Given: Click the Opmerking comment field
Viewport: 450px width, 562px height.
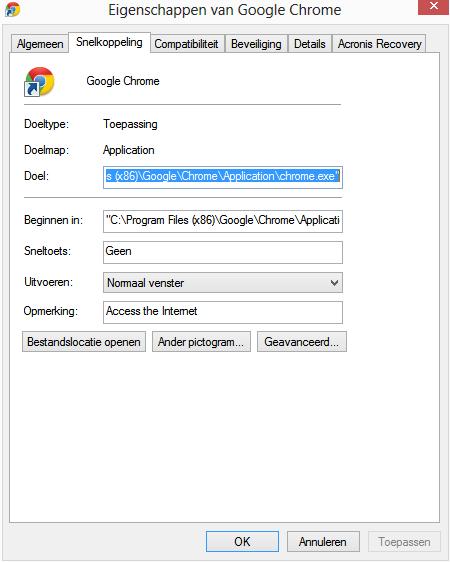Looking at the screenshot, I should click(223, 312).
